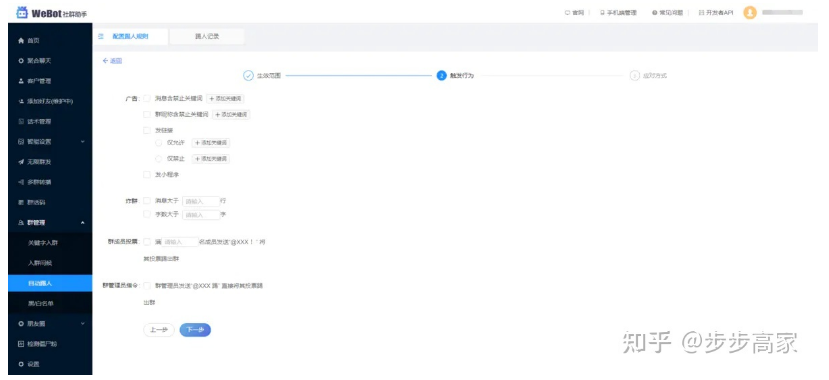829x380 pixels.
Task: Switch to the 踢人记录 tab
Action: [x=207, y=36]
